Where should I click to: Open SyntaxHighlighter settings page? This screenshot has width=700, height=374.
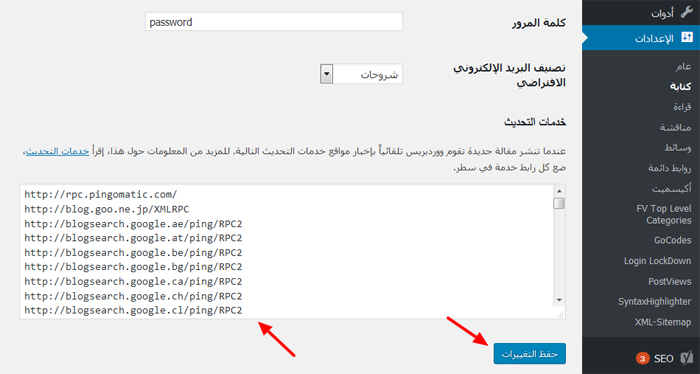[x=654, y=302]
